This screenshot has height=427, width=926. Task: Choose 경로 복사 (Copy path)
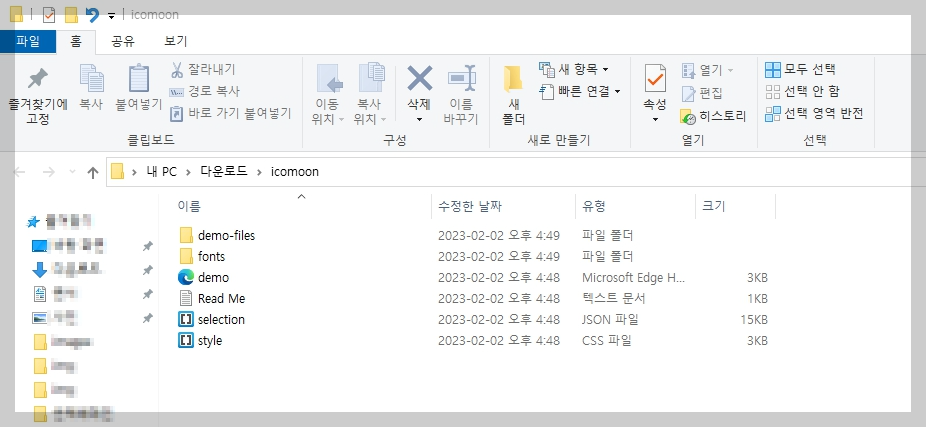click(204, 91)
